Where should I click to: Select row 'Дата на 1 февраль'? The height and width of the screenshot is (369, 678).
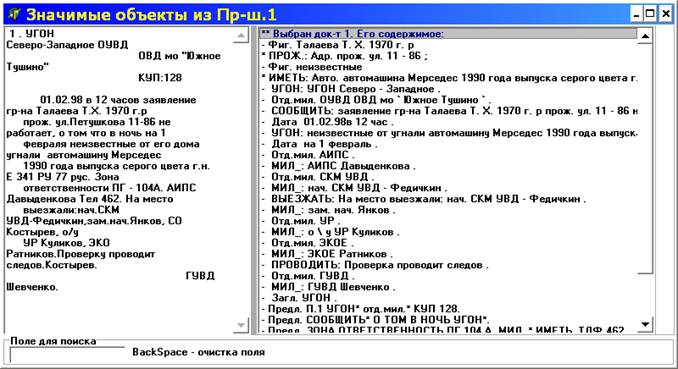[x=448, y=144]
